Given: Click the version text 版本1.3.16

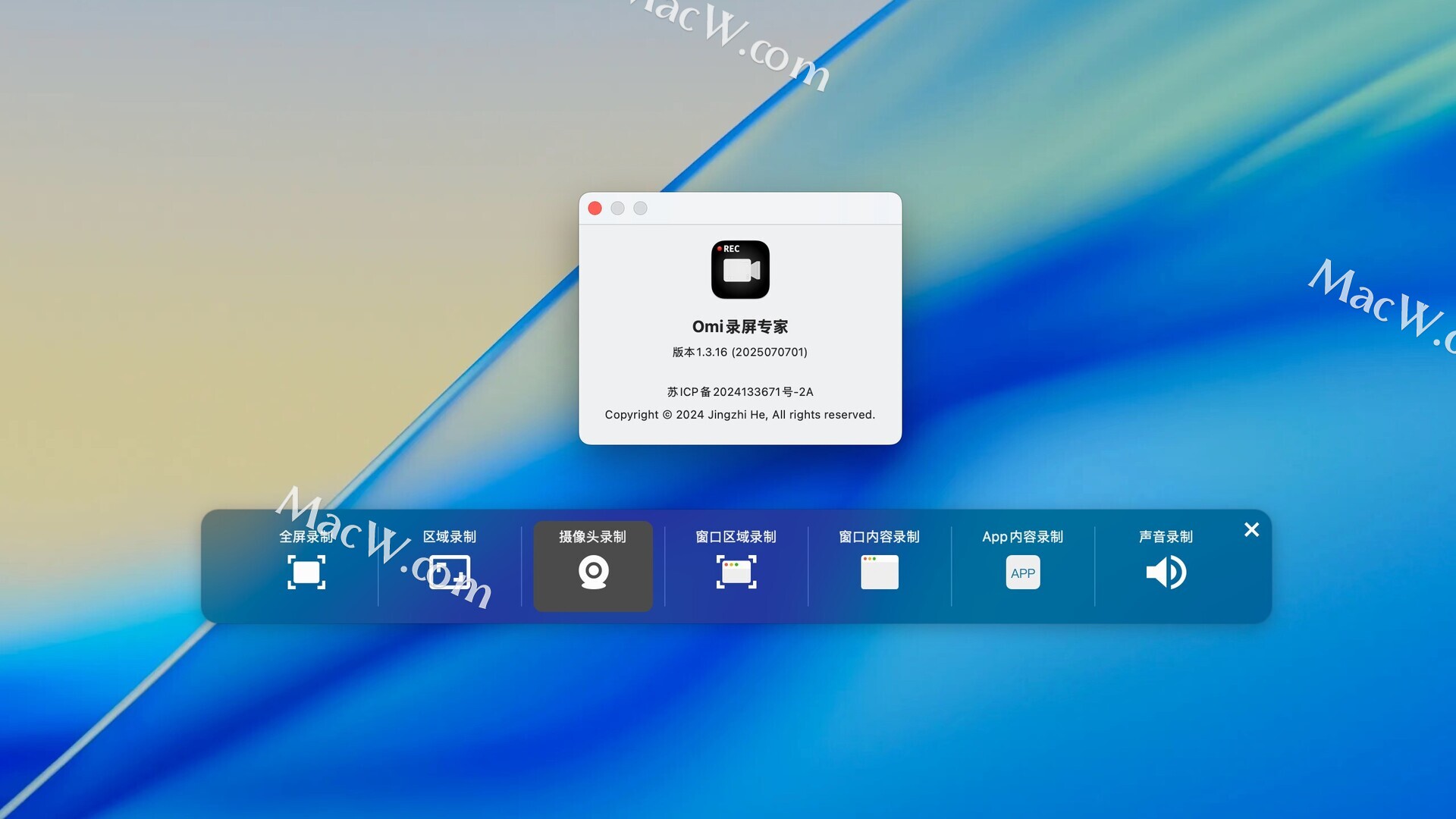Looking at the screenshot, I should click(740, 352).
